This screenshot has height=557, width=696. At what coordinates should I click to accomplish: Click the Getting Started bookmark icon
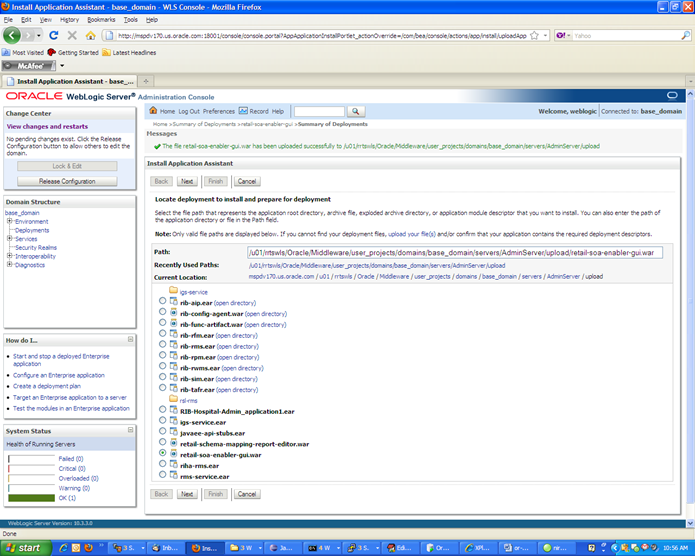pos(51,52)
